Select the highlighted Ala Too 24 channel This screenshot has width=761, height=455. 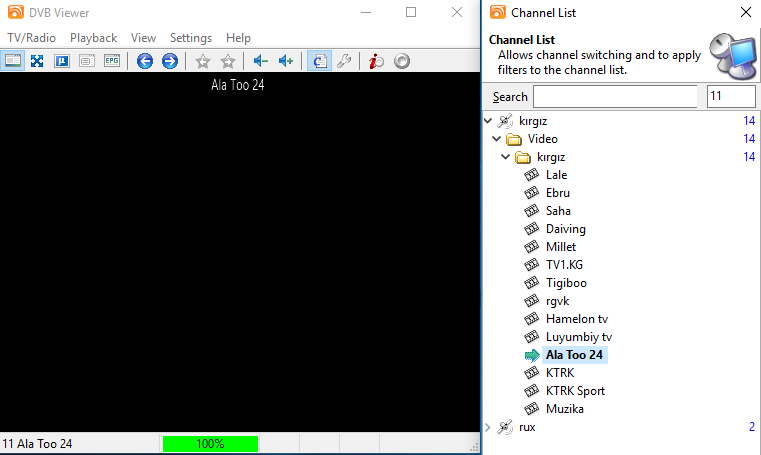tap(574, 355)
